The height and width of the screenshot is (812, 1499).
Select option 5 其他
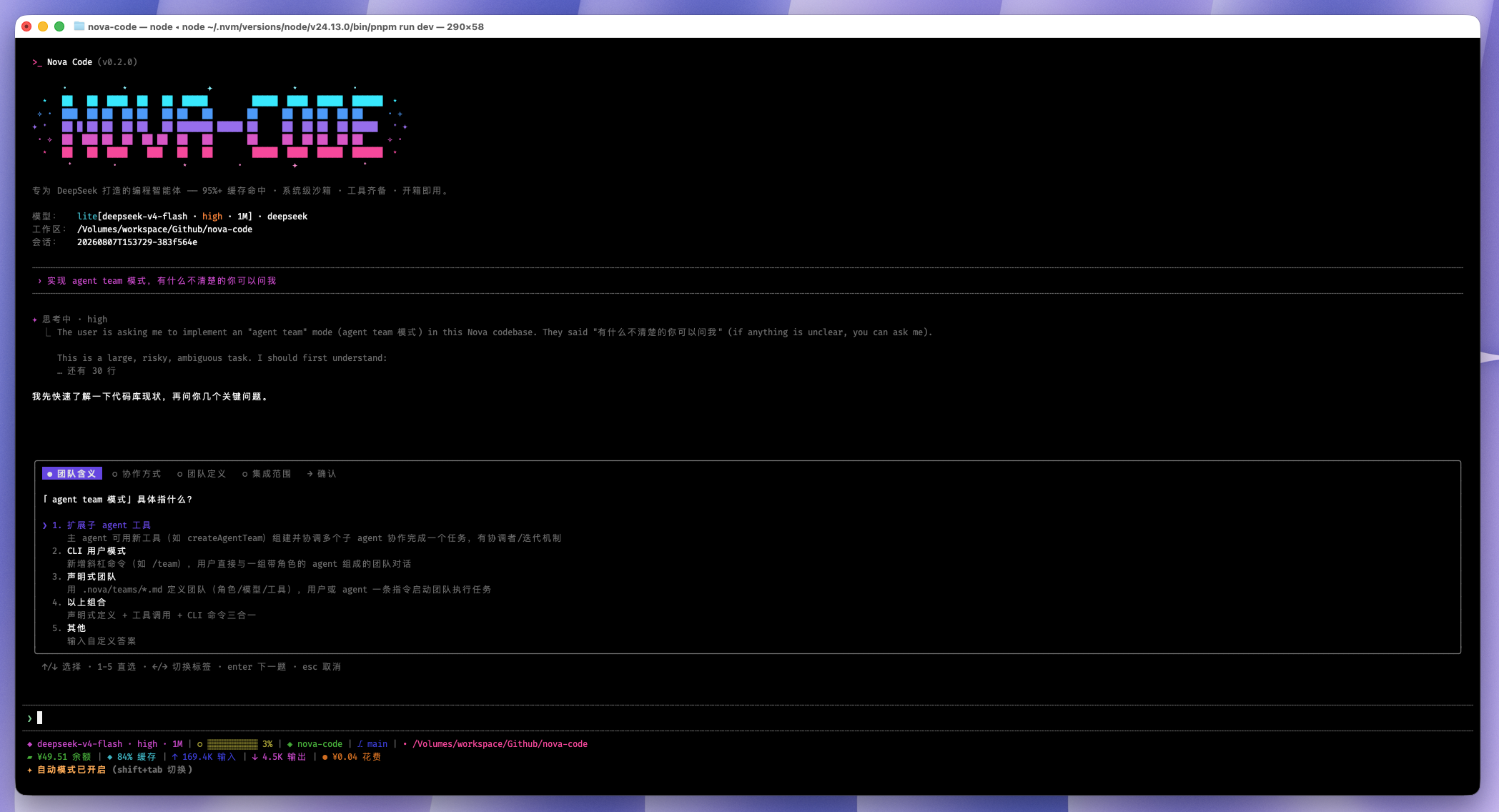pyautogui.click(x=69, y=628)
